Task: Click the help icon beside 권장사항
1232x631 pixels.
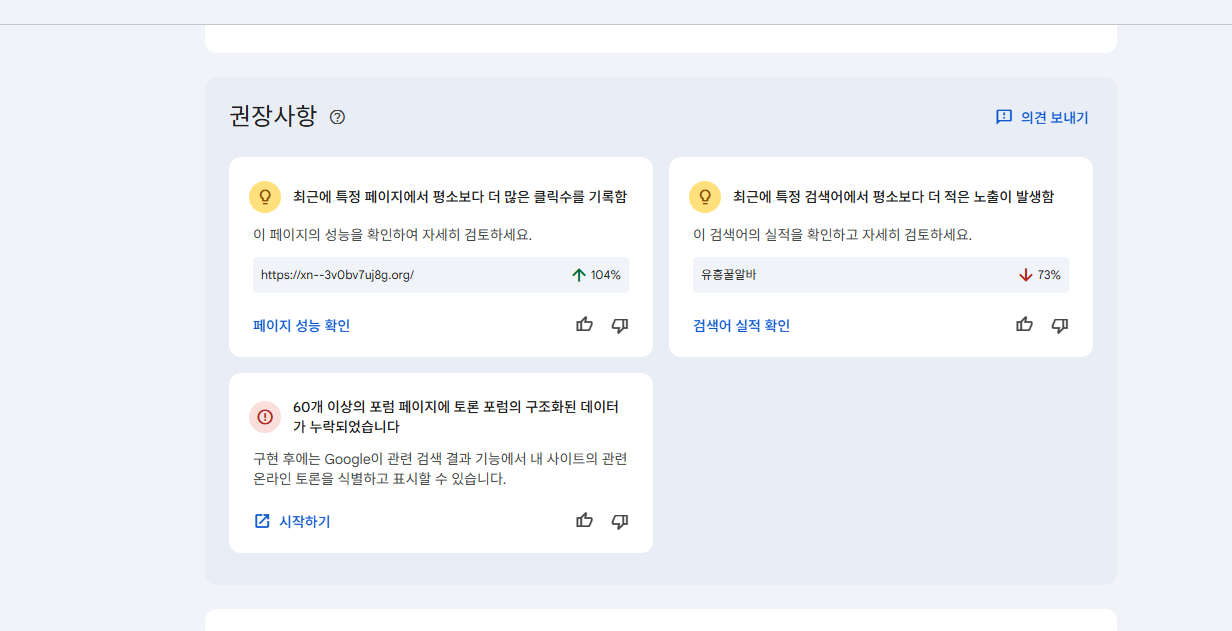Action: (x=337, y=117)
